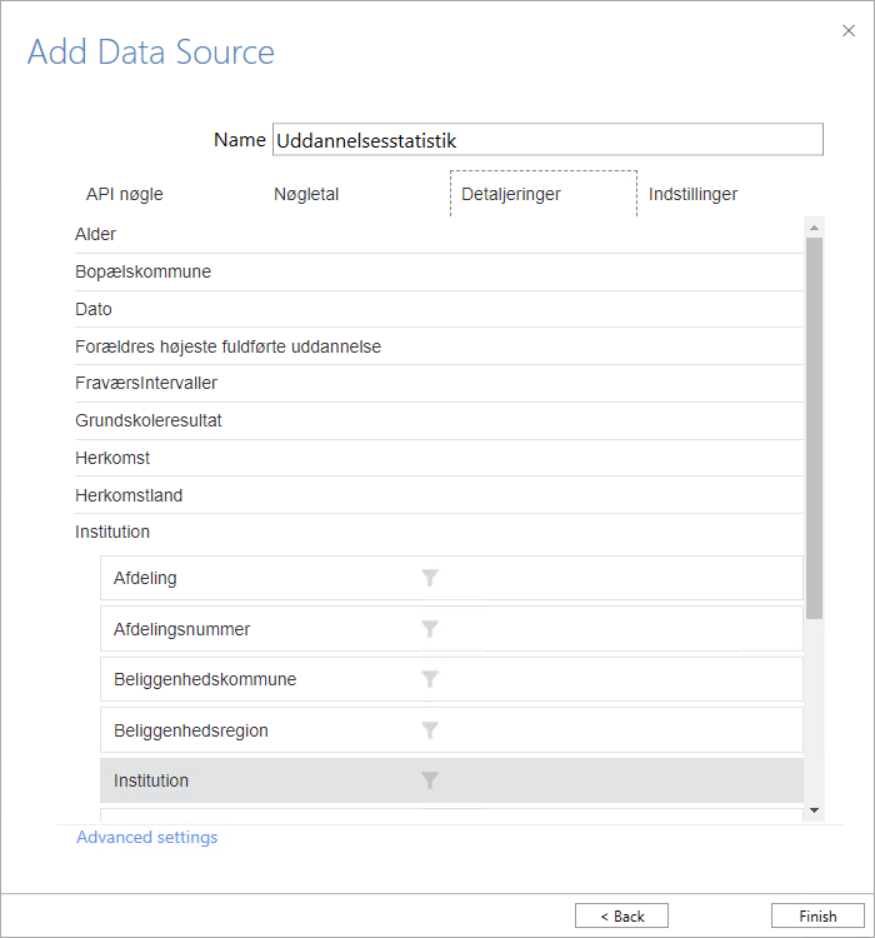Expand the Bopælskommune category
The image size is (875, 938).
pyautogui.click(x=439, y=272)
